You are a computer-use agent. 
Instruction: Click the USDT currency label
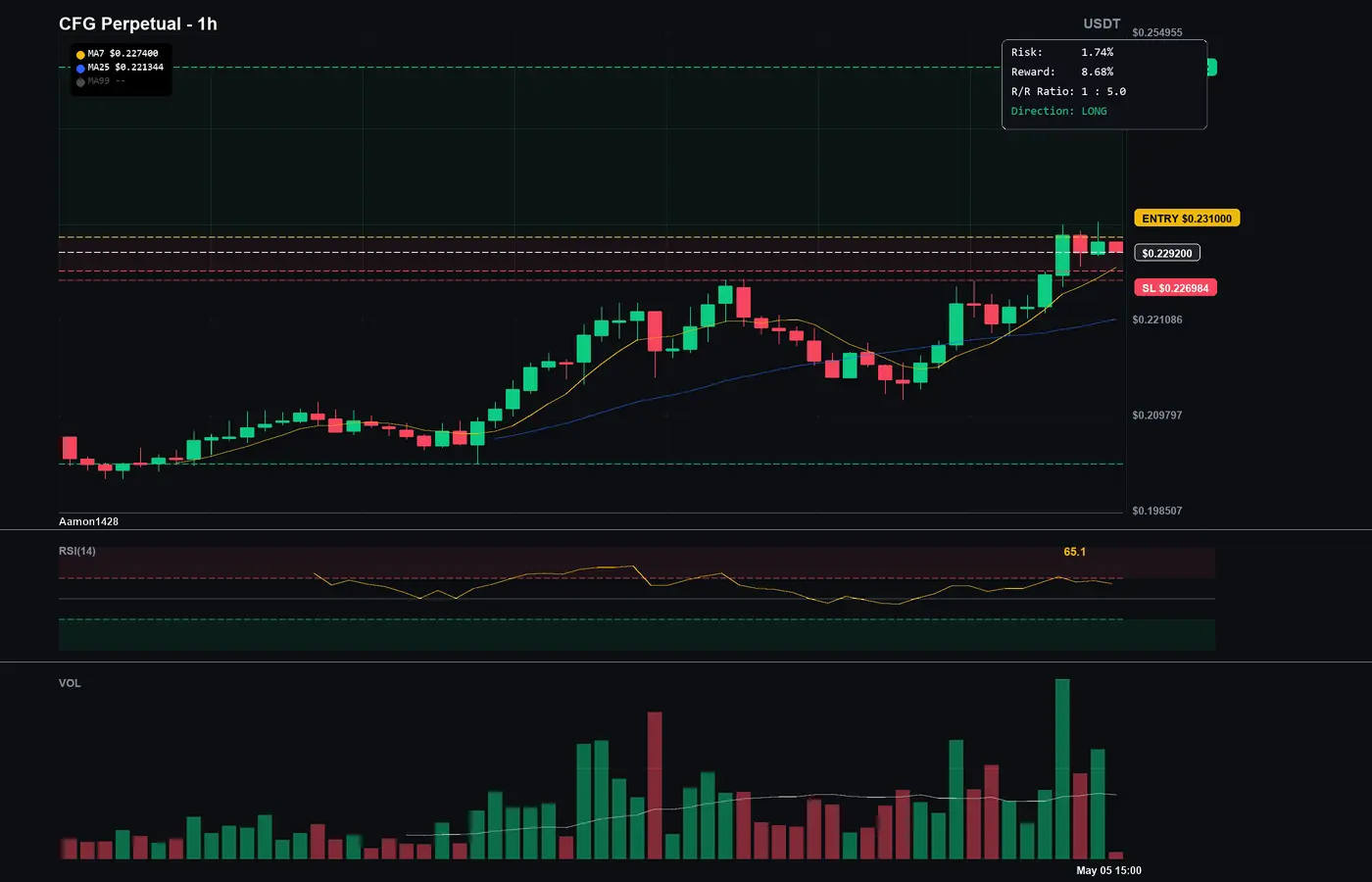1102,24
